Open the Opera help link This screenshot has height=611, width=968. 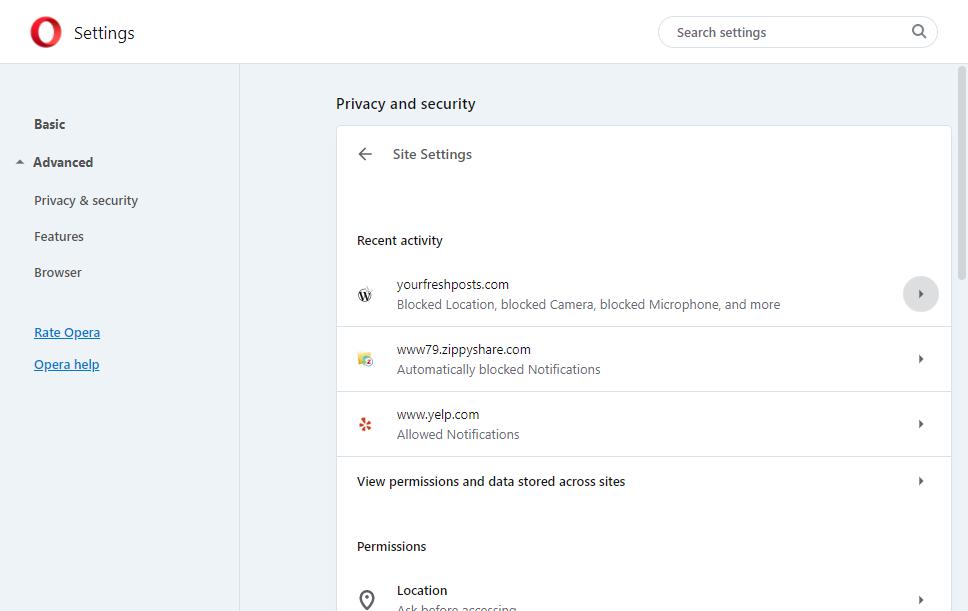tap(67, 364)
